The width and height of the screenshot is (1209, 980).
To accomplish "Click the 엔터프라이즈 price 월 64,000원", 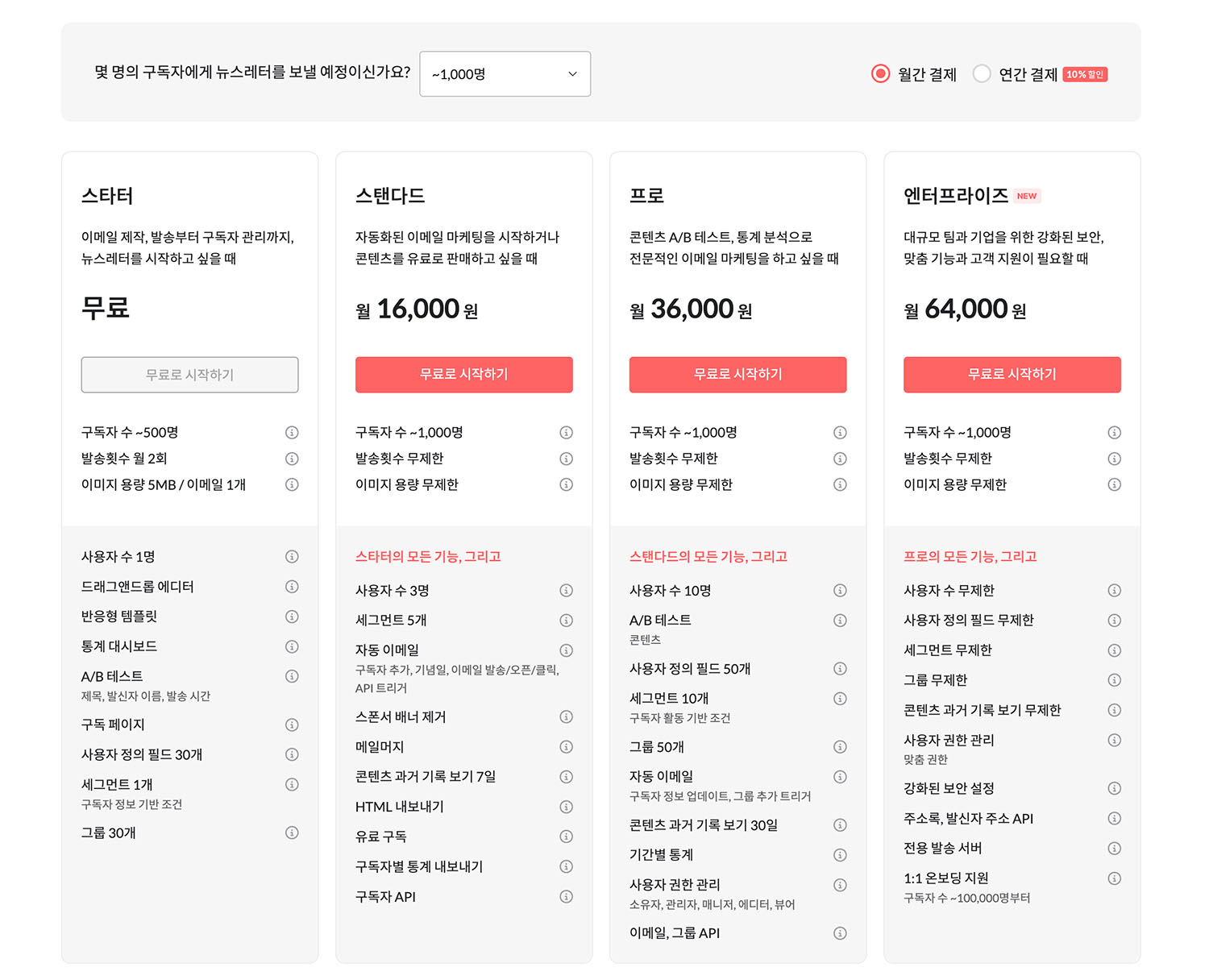I will [965, 309].
